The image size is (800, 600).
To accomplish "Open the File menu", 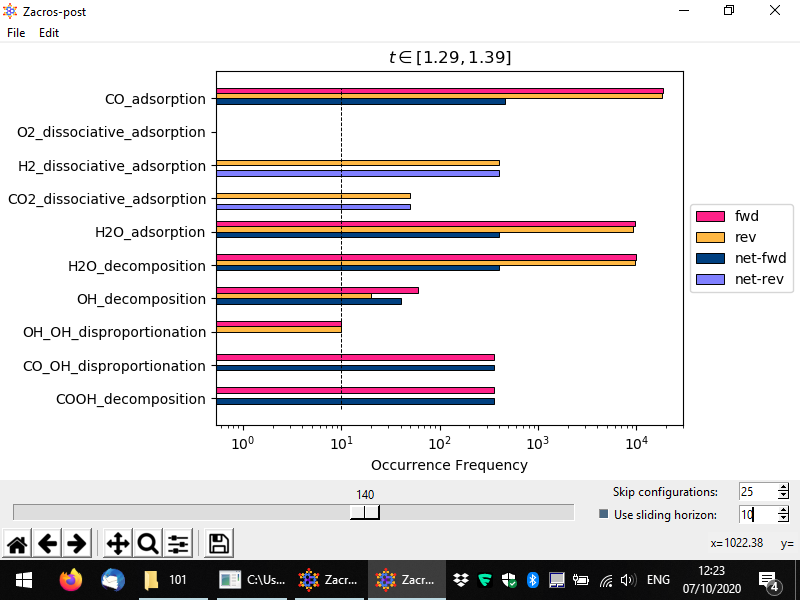I will (x=16, y=33).
